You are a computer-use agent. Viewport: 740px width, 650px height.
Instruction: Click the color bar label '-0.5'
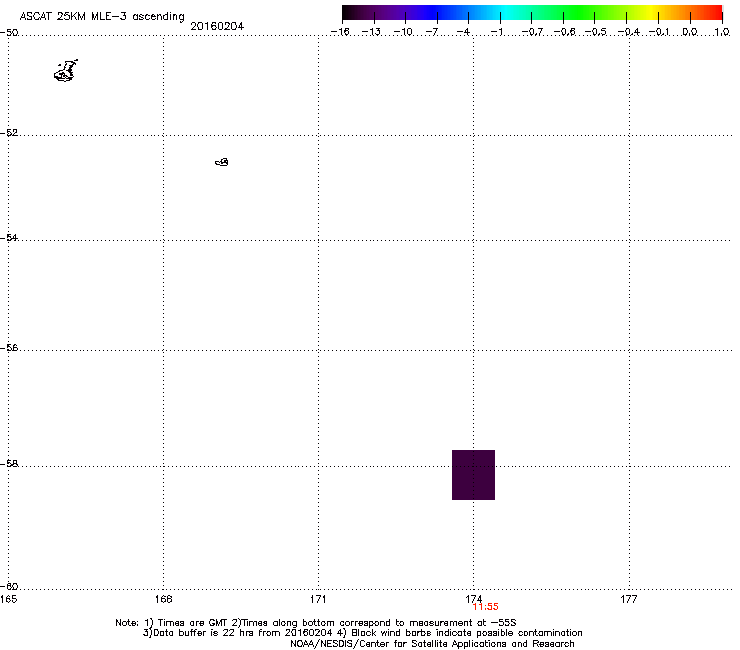click(x=596, y=32)
